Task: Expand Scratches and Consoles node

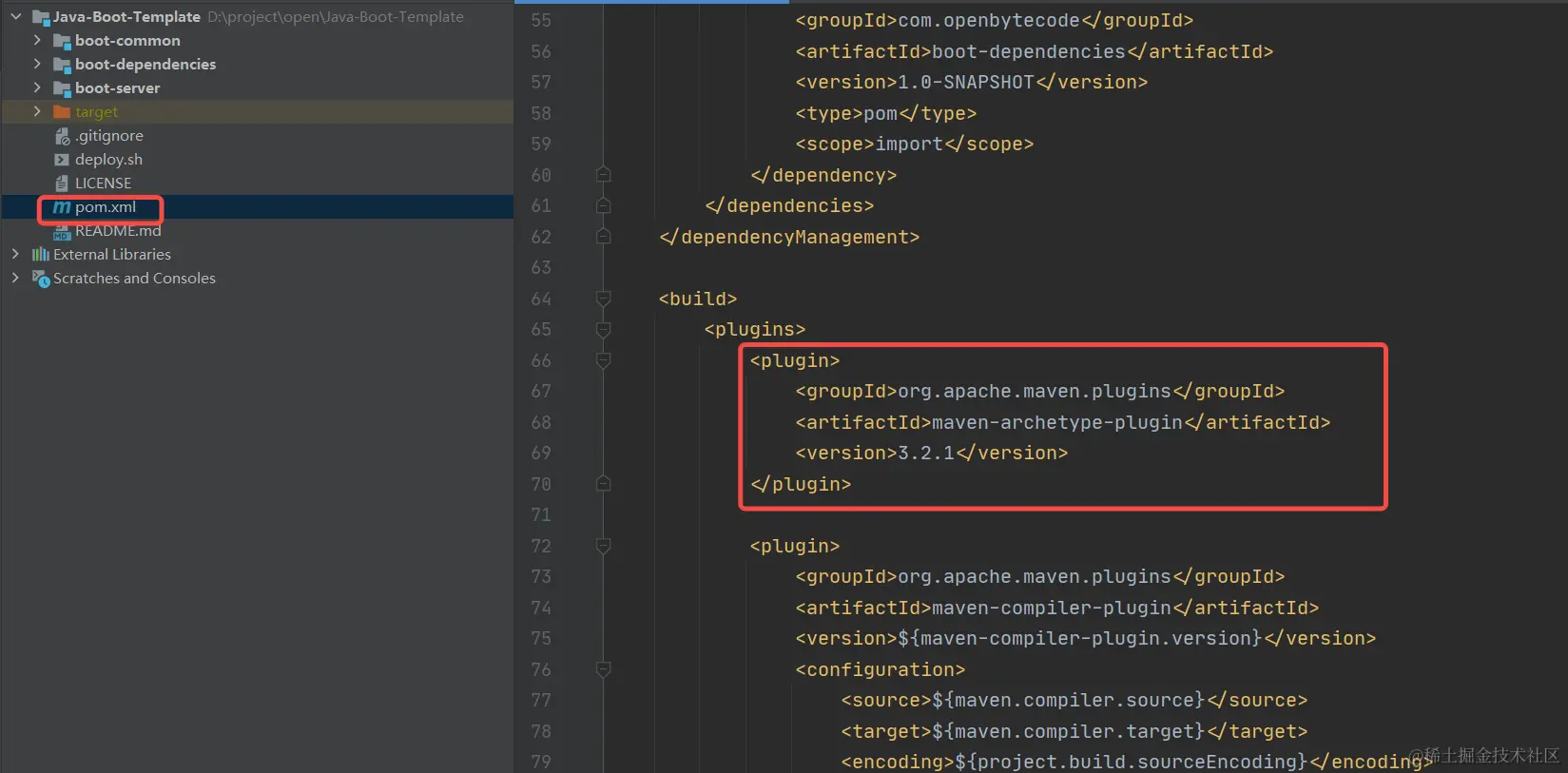Action: click(15, 278)
